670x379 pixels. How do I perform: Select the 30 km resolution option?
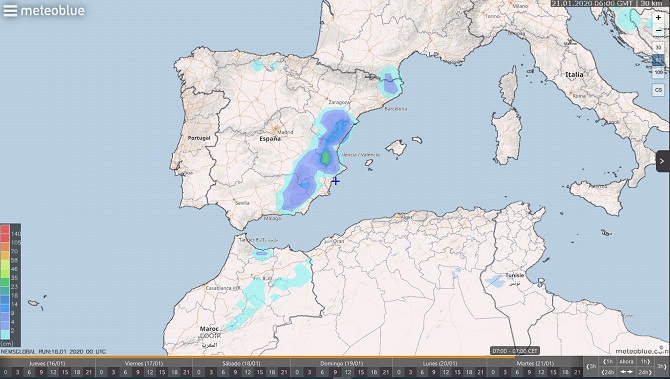(658, 47)
